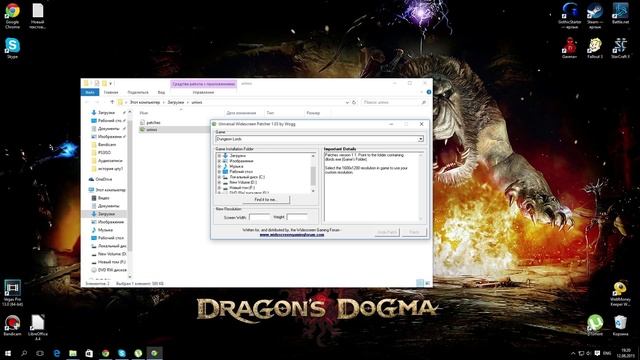Image resolution: width=640 pixels, height=360 pixels.
Task: Open the Battle.net desktop shortcut
Action: 620,13
